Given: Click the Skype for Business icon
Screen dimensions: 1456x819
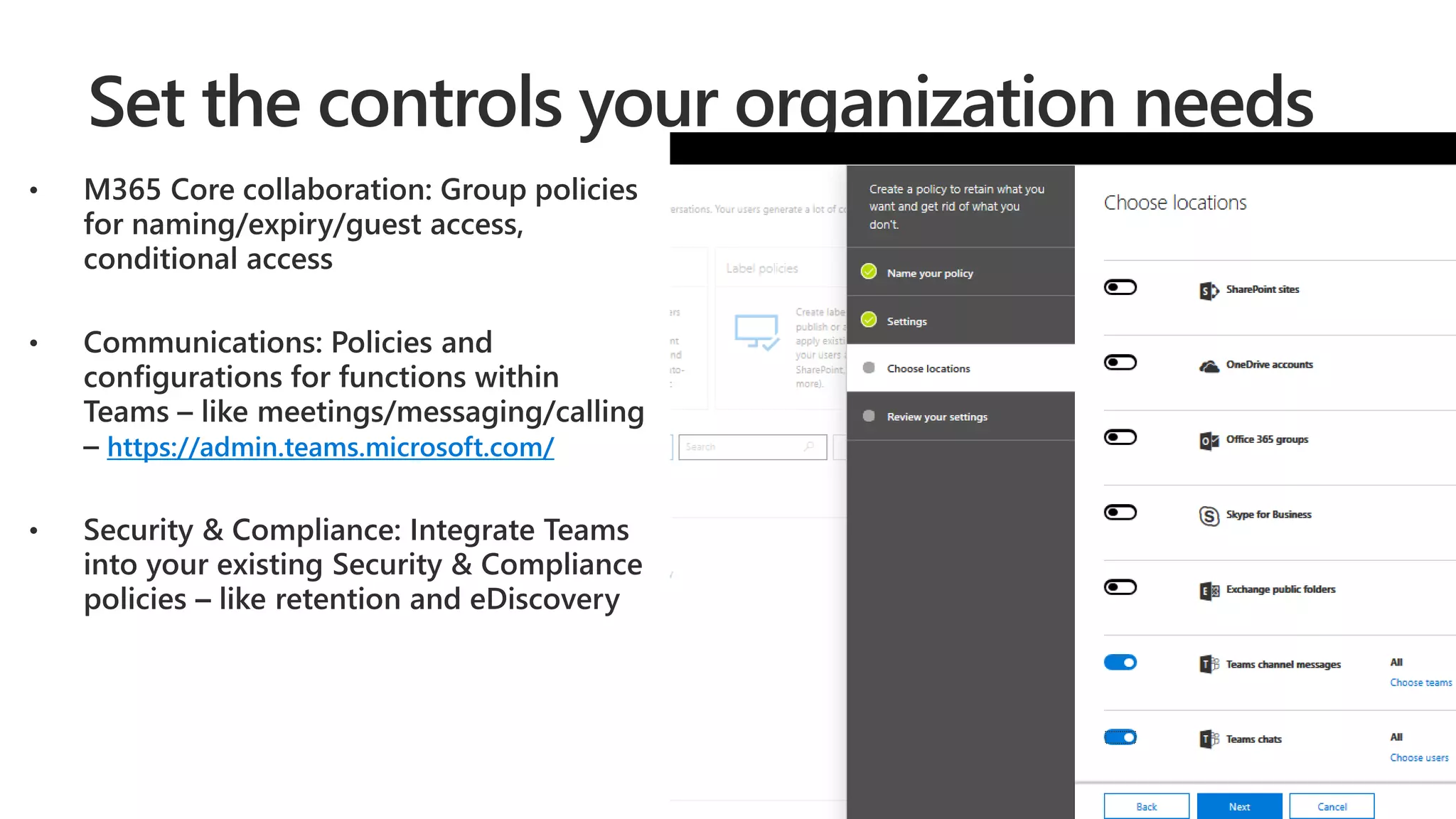Looking at the screenshot, I should click(x=1209, y=515).
